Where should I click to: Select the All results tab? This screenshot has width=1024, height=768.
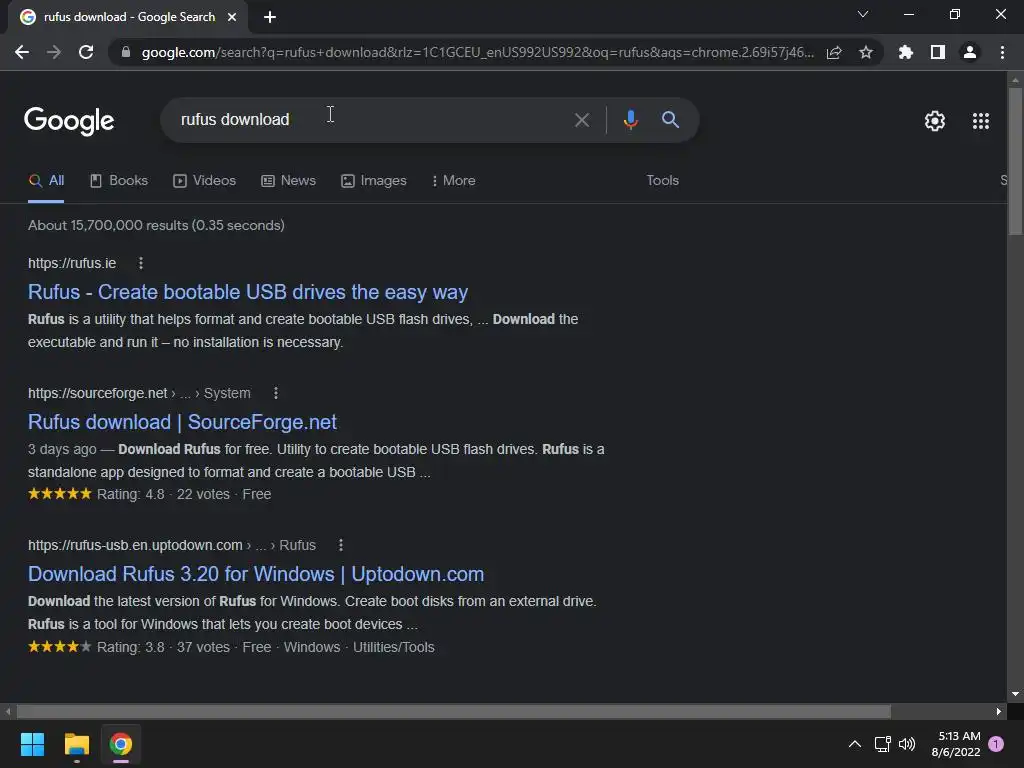[x=46, y=180]
